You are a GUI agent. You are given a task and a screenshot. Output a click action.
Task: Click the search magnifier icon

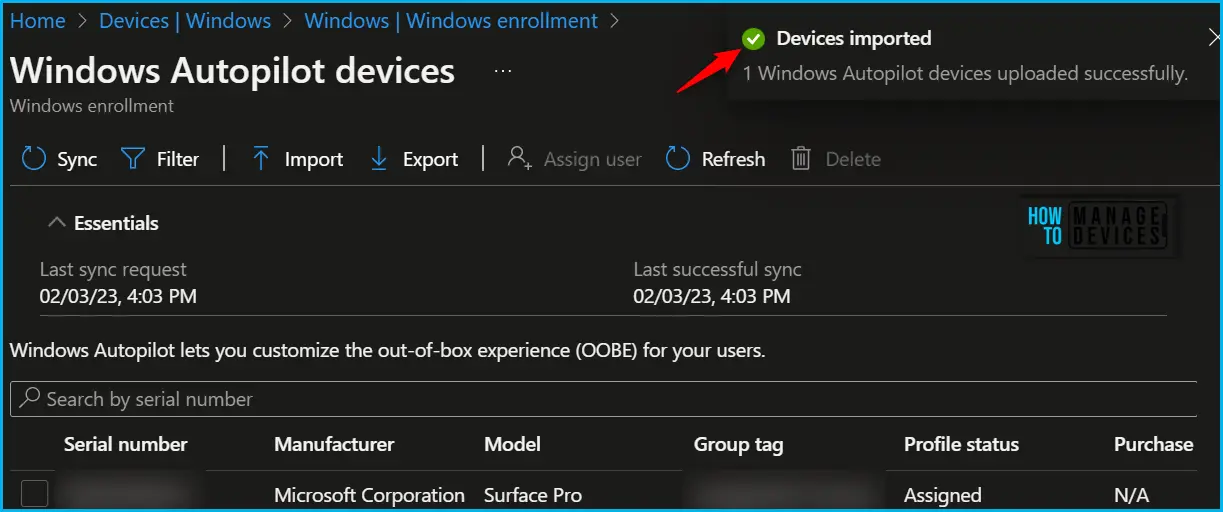[30, 398]
